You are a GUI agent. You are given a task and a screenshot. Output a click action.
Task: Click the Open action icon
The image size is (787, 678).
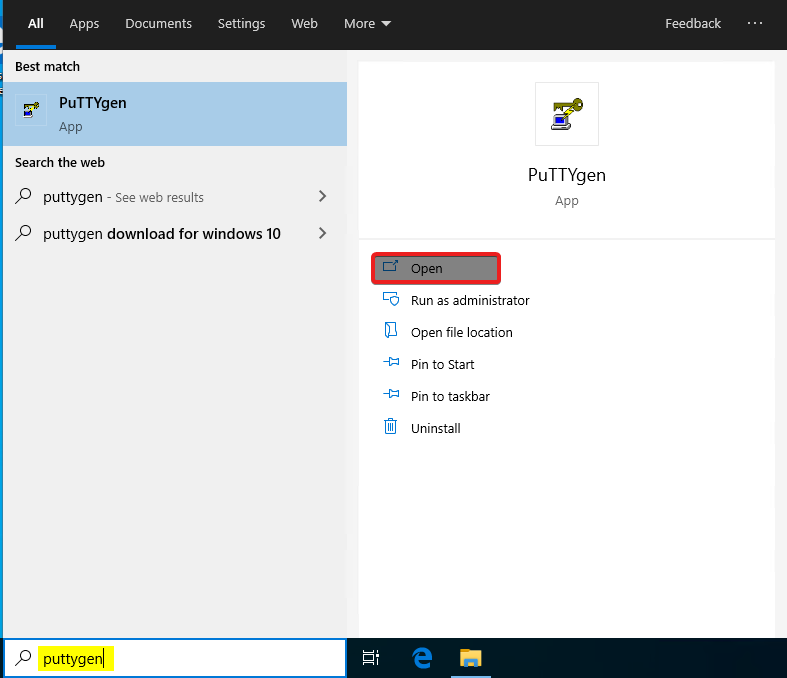click(390, 266)
